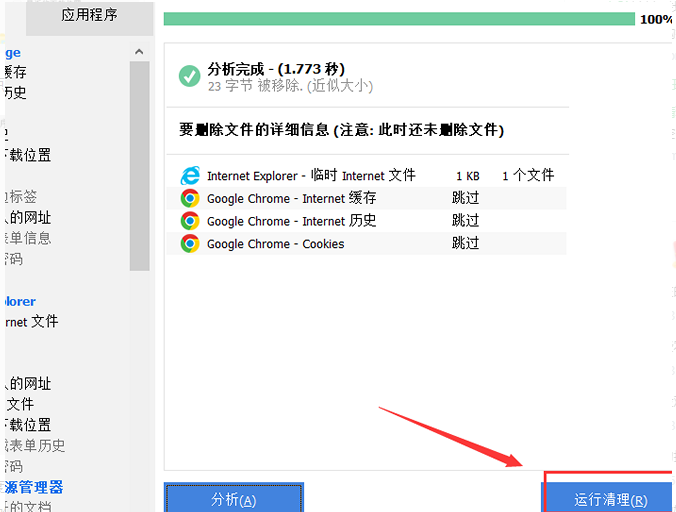
Task: Select the 表单信息 item in left list
Action: [x=28, y=238]
